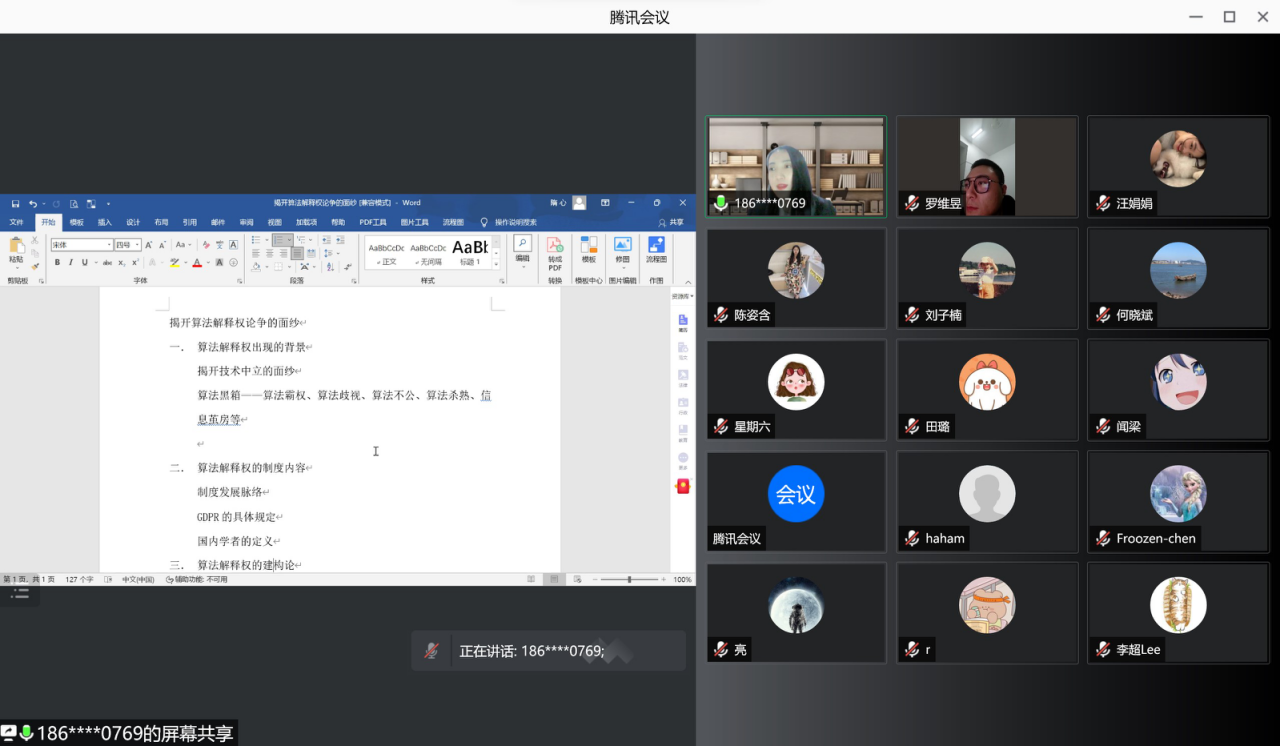1280x746 pixels.
Task: Click the zoom slider in Word's status bar
Action: coord(629,580)
